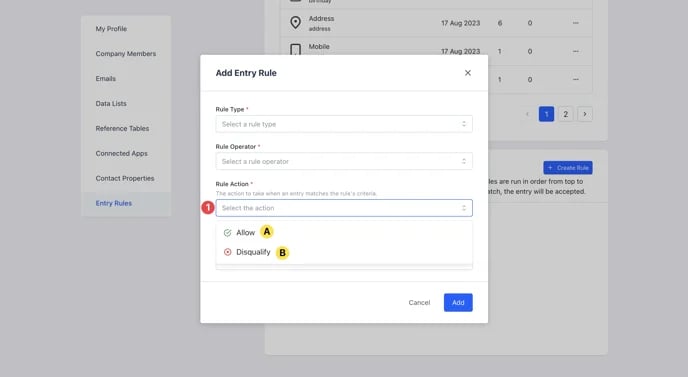Close the Add Entry Rule dialog
688x377 pixels.
[x=468, y=73]
